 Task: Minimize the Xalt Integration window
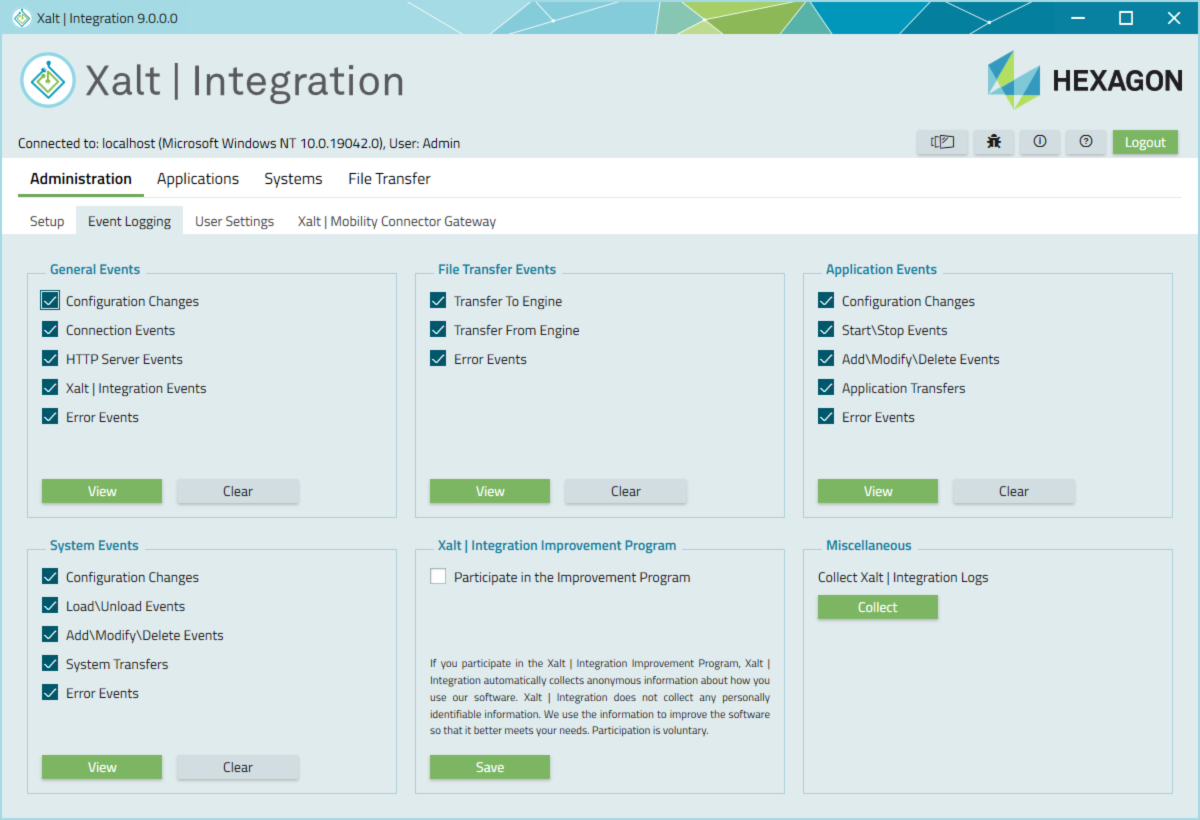pyautogui.click(x=1078, y=18)
